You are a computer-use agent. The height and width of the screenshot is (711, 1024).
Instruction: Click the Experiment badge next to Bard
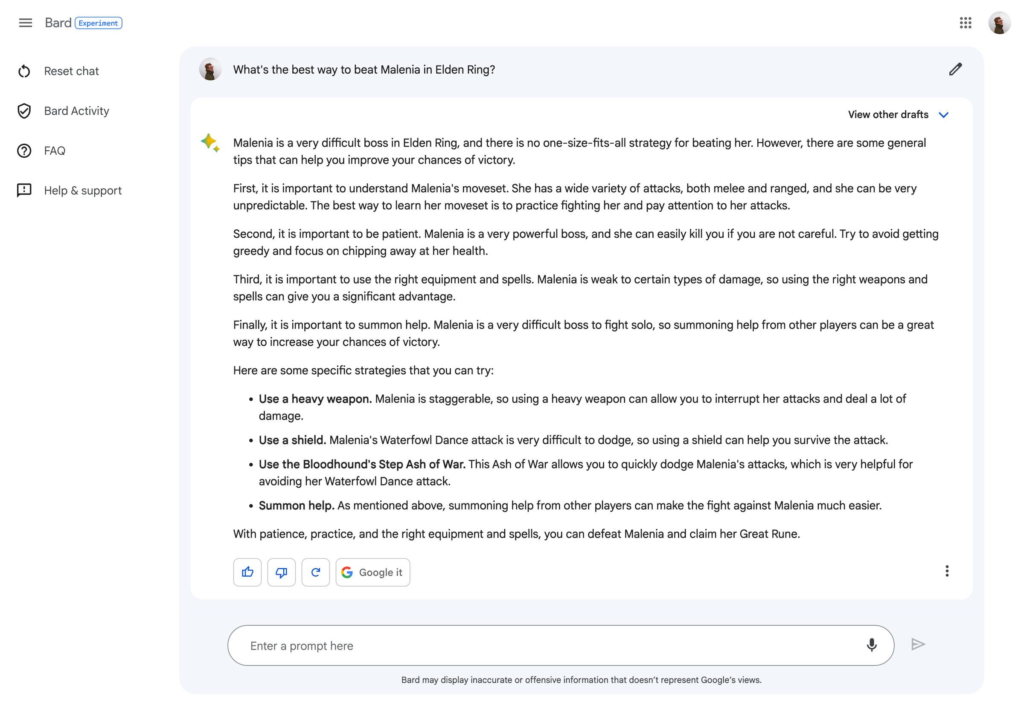[x=99, y=23]
